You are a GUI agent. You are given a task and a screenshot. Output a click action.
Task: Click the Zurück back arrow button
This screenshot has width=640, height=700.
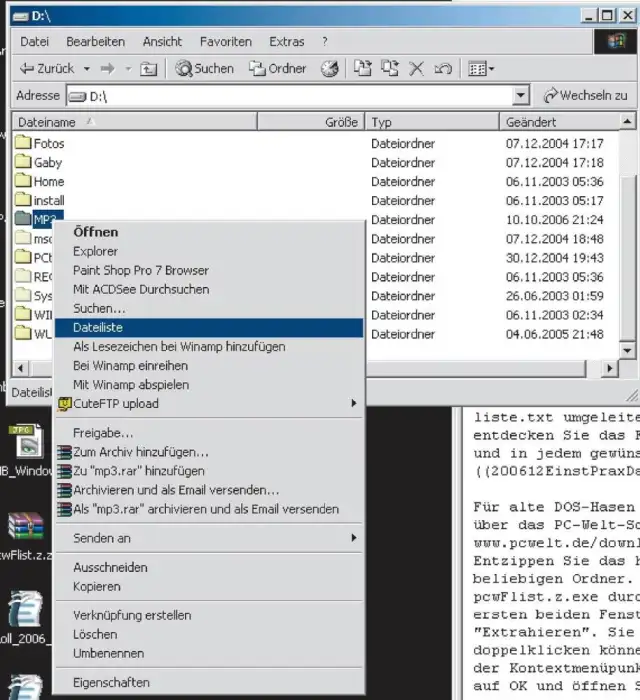[x=46, y=69]
